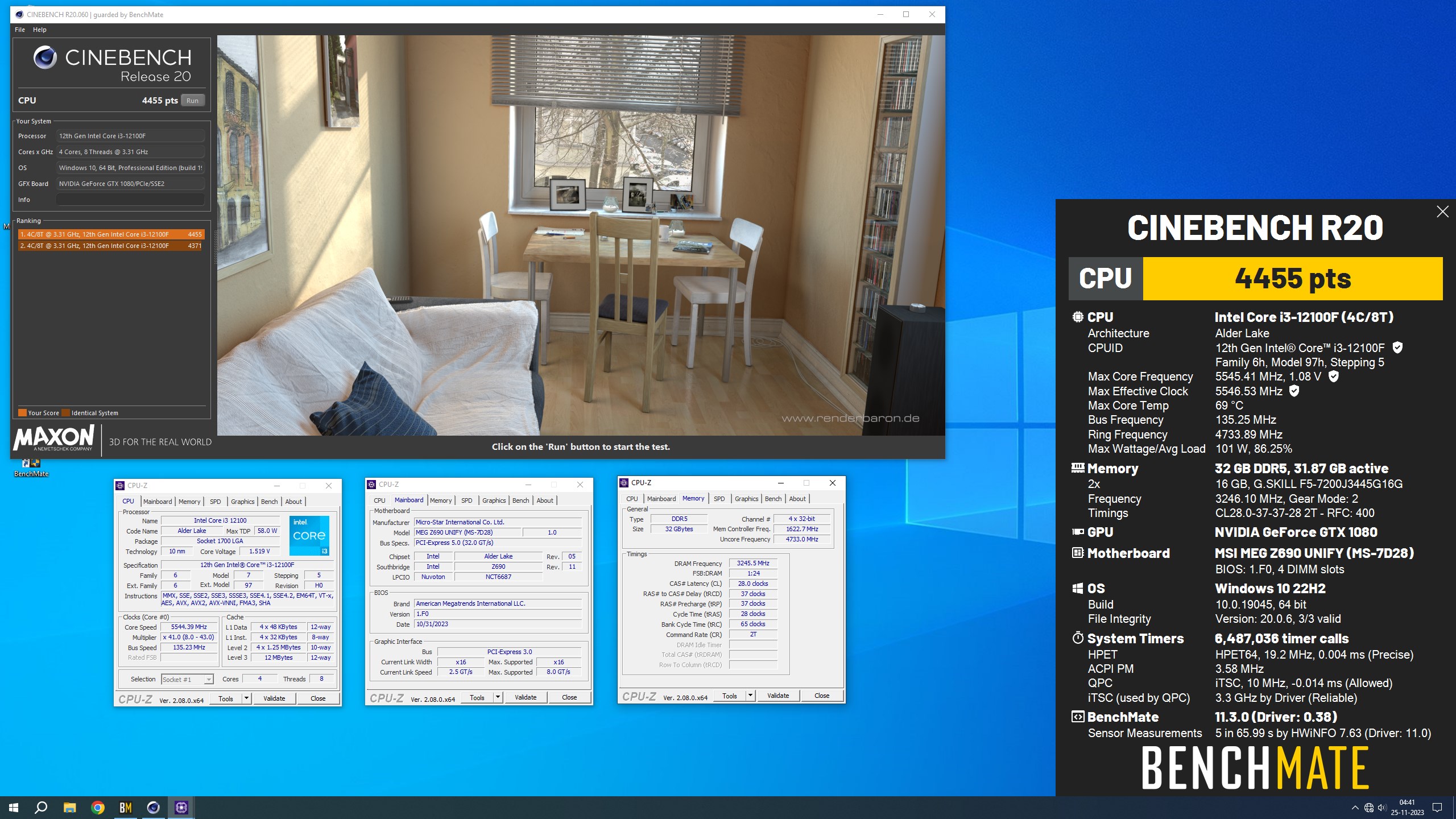Click Validate in first CPU-Z window

(x=274, y=698)
